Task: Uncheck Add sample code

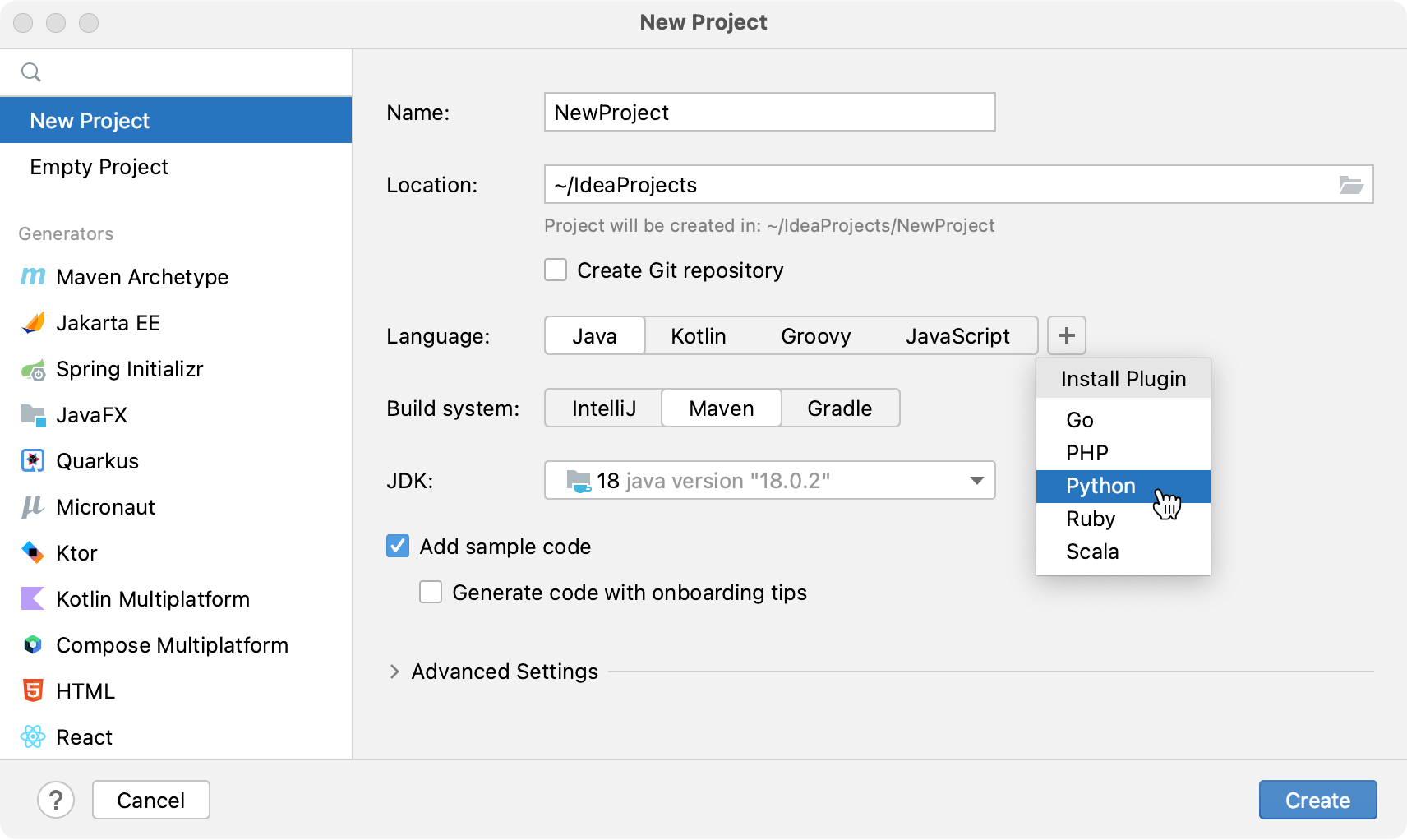Action: click(397, 546)
